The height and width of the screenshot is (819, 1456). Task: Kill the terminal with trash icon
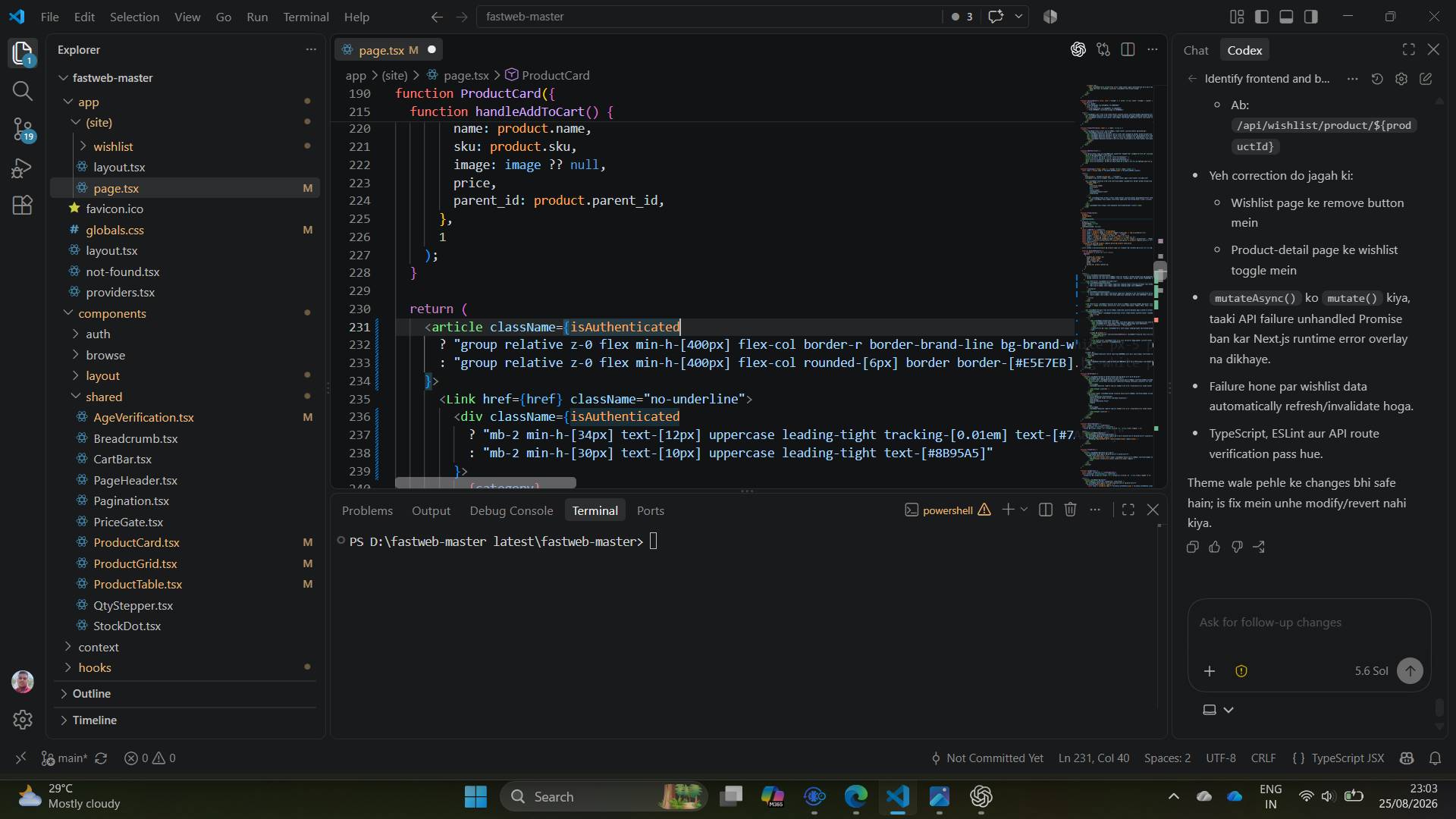tap(1070, 510)
